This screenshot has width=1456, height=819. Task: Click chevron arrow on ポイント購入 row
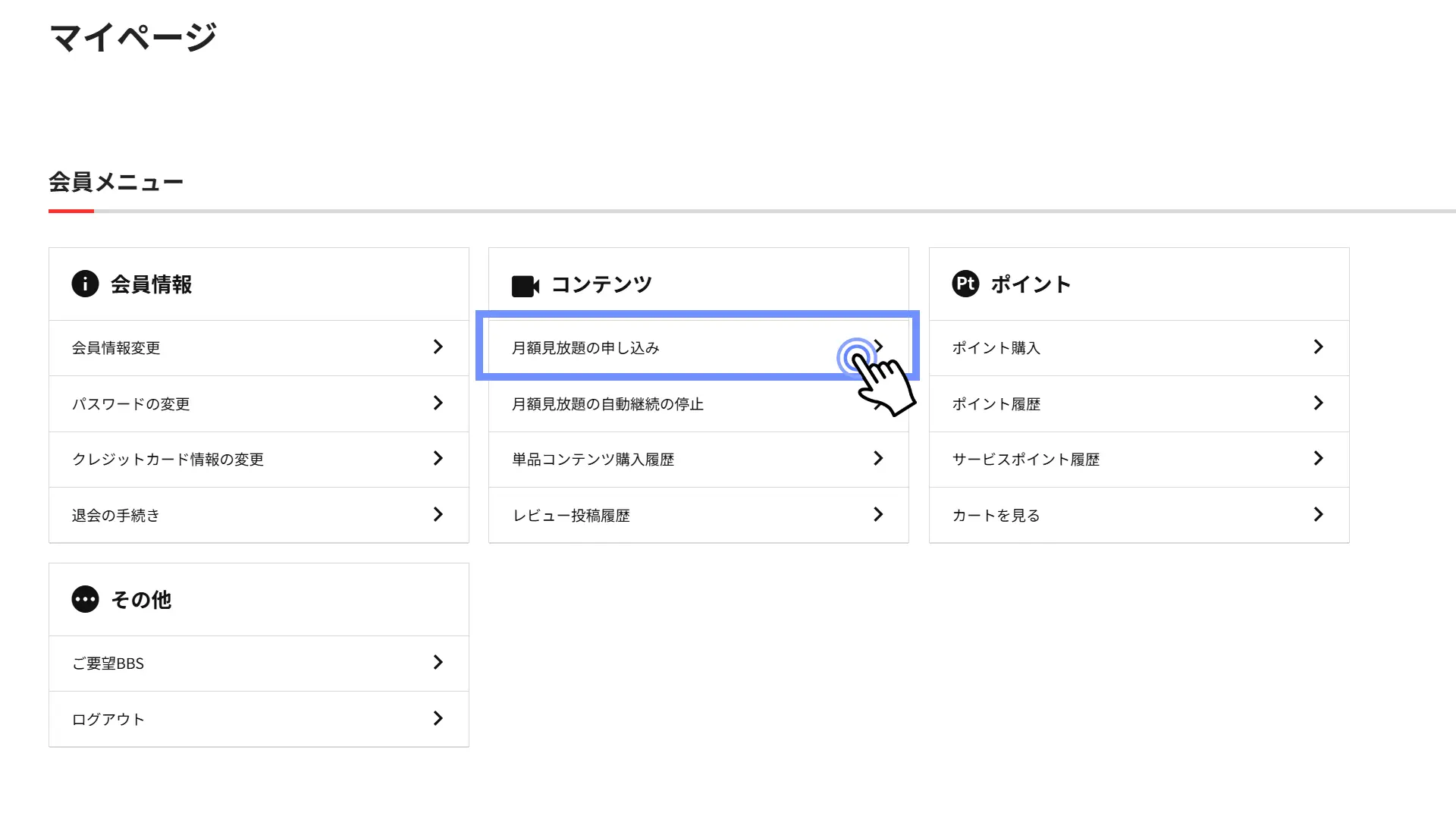(x=1319, y=347)
